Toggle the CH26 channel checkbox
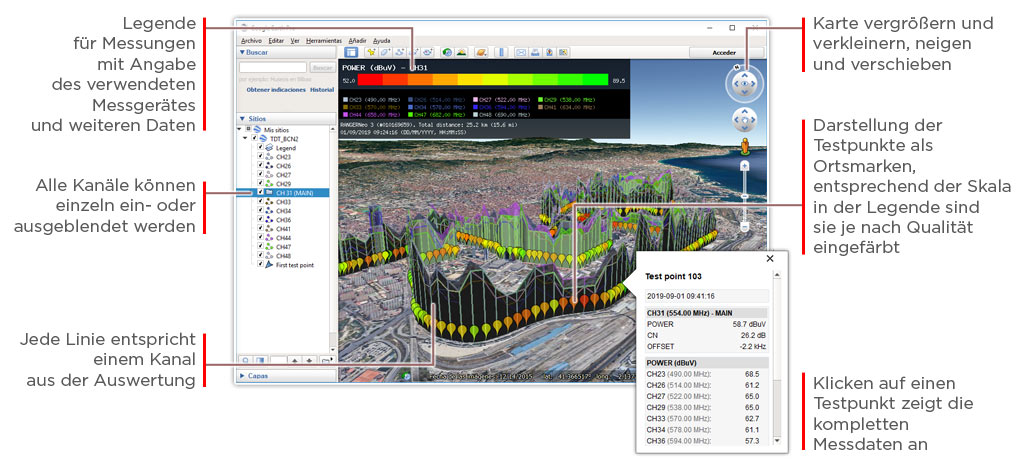This screenshot has width=1024, height=470. (x=260, y=166)
